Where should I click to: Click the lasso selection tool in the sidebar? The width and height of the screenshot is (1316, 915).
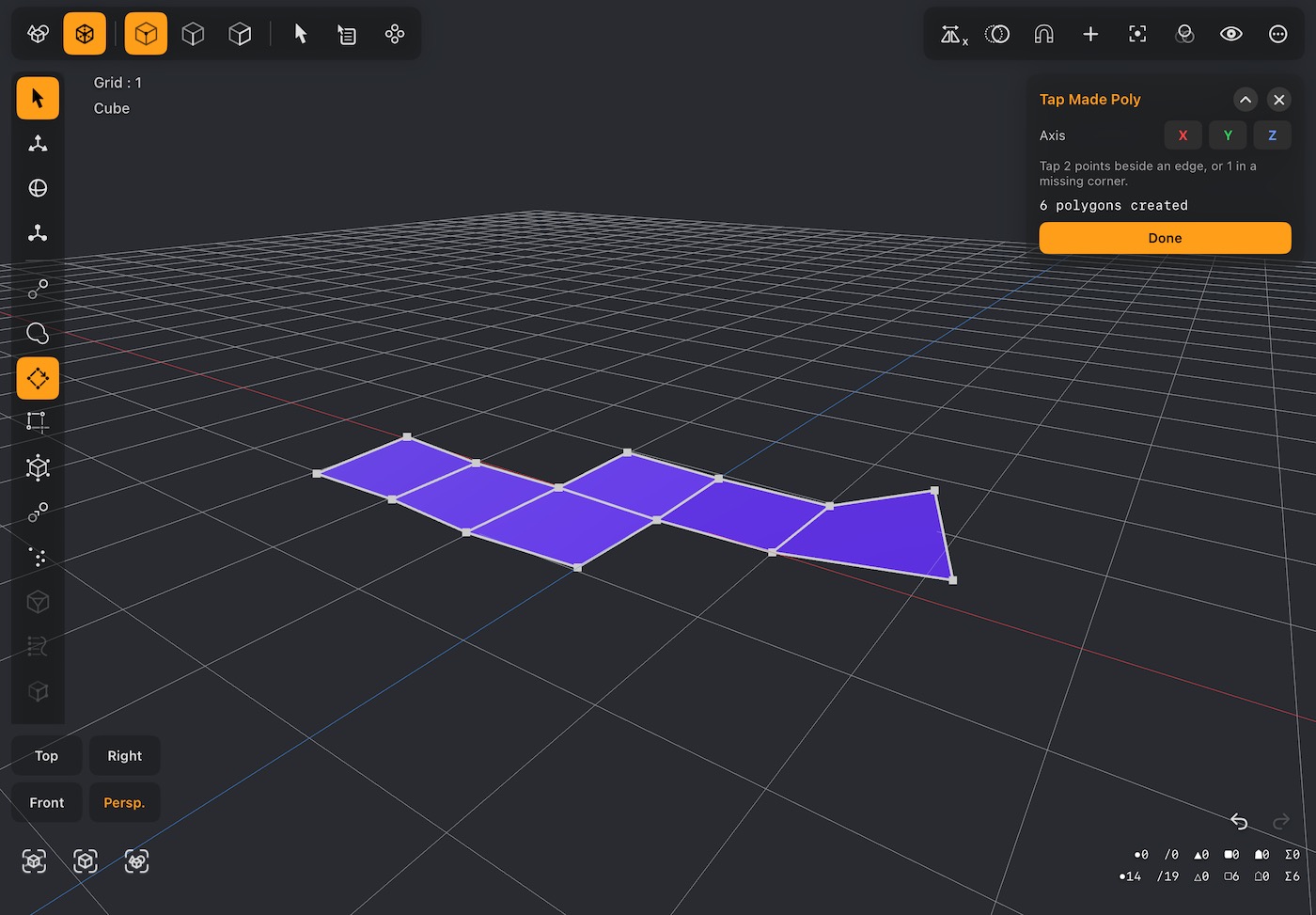click(38, 333)
